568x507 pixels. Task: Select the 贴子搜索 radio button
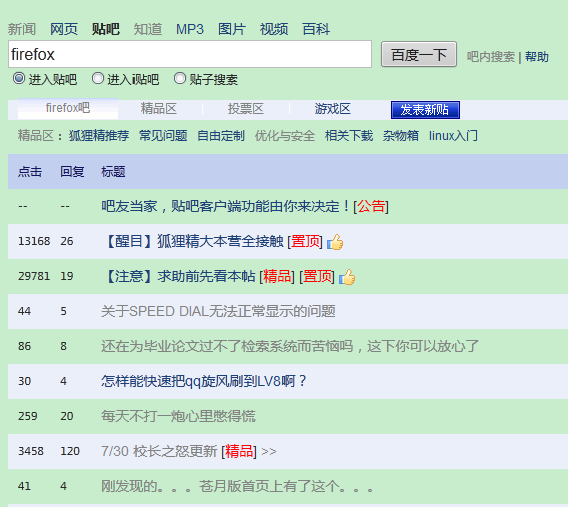coord(180,78)
